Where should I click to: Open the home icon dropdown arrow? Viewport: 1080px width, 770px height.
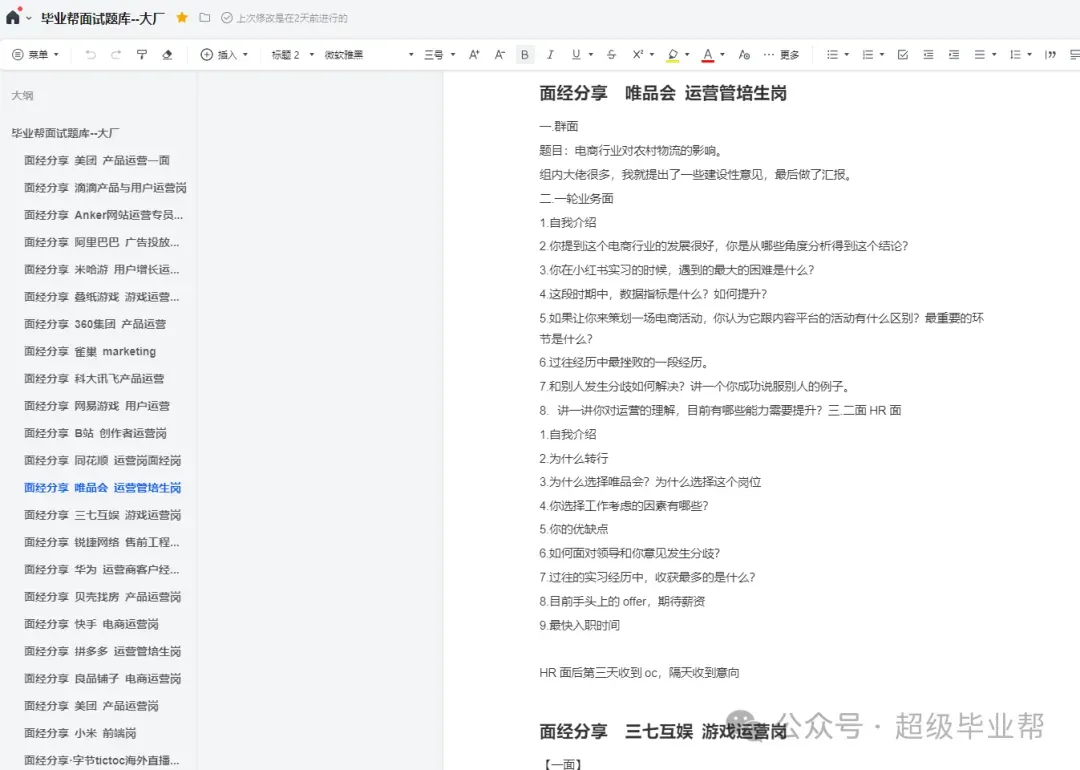coord(29,18)
